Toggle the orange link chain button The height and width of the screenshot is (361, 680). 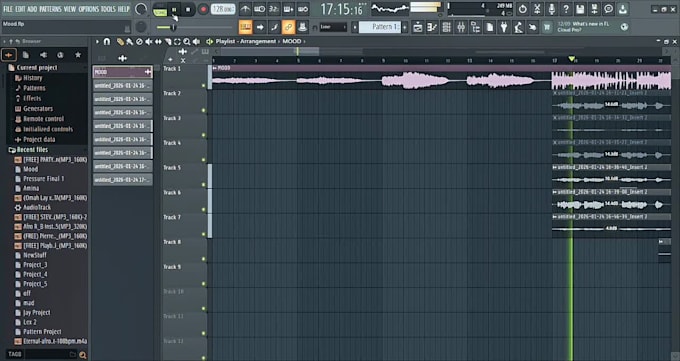(x=288, y=27)
